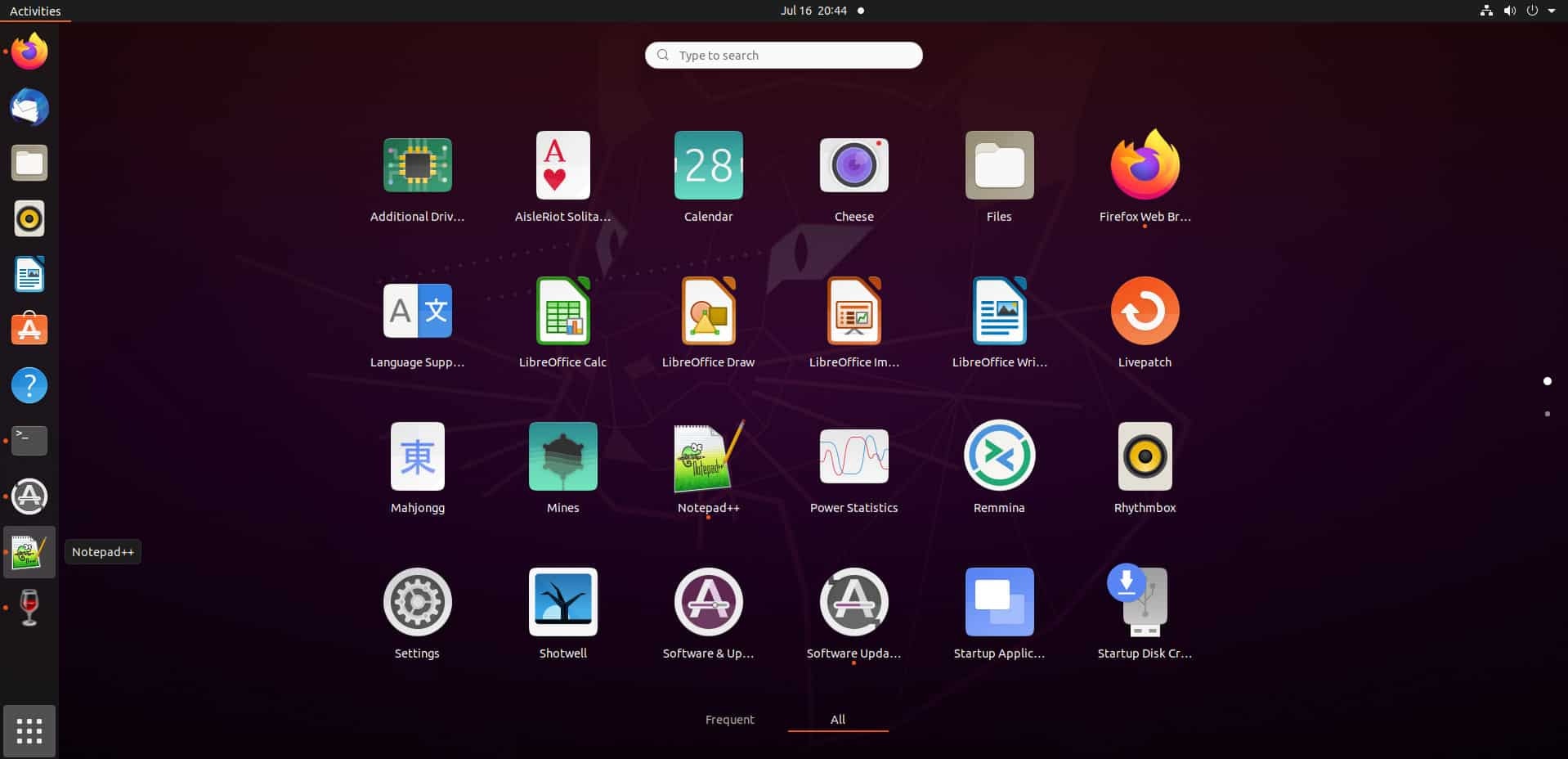Open Thunderbird mail from the dock
Screen dimensions: 1568x759
coord(29,107)
